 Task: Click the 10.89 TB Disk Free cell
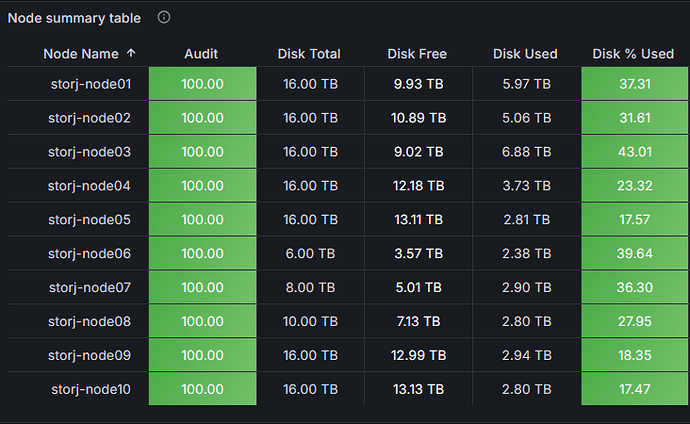(x=418, y=118)
